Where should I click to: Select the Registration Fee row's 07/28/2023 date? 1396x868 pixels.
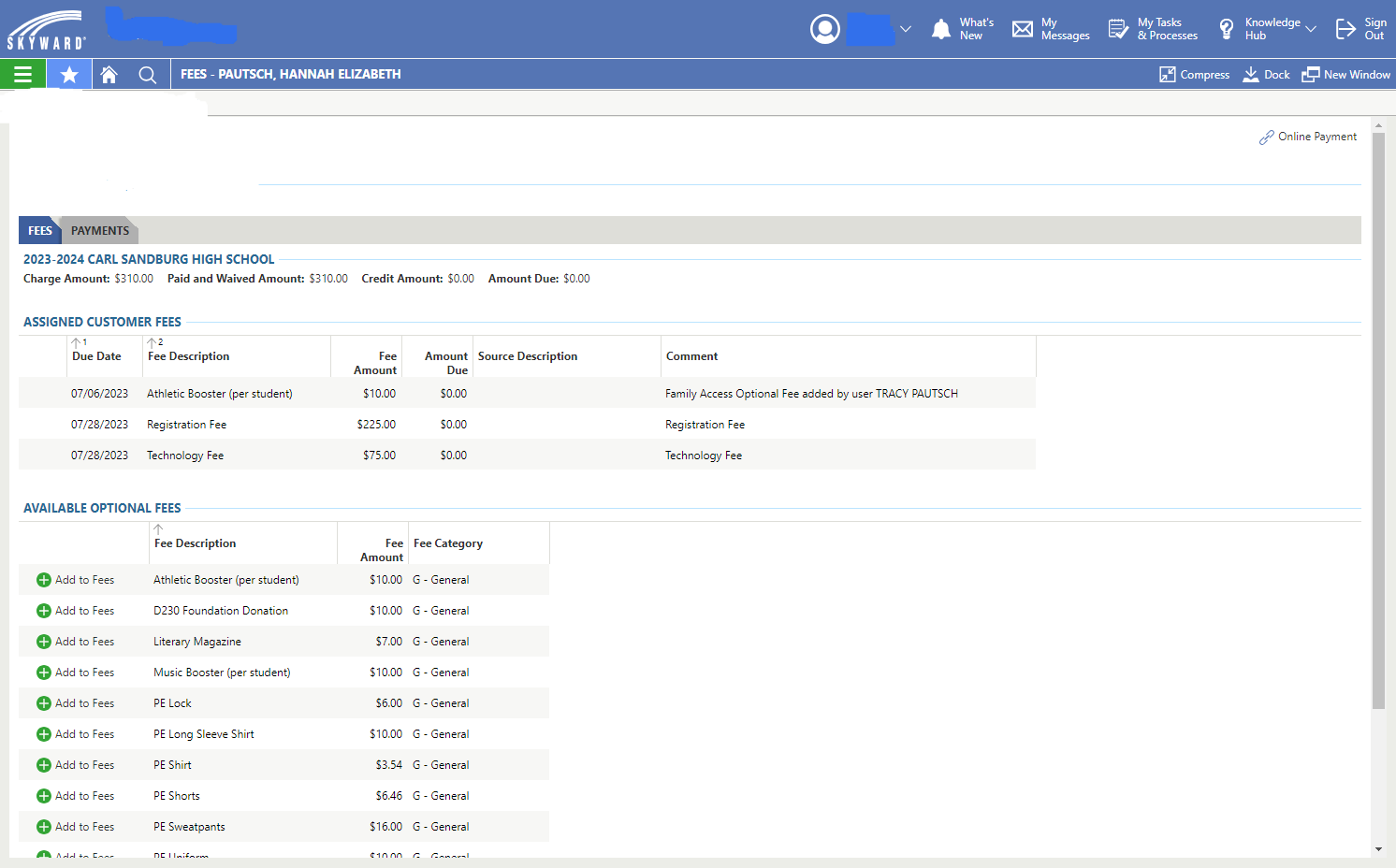click(99, 425)
